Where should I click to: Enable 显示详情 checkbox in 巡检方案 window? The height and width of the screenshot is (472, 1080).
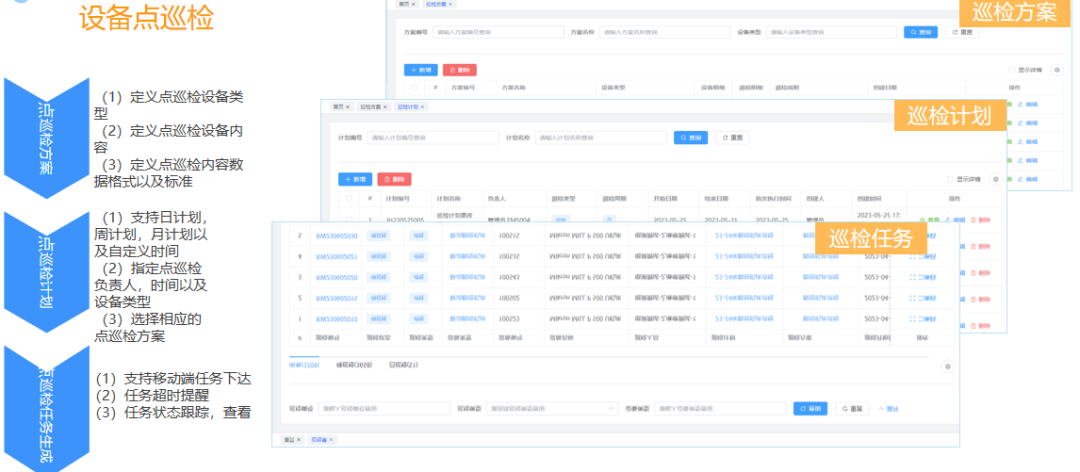click(x=1012, y=70)
